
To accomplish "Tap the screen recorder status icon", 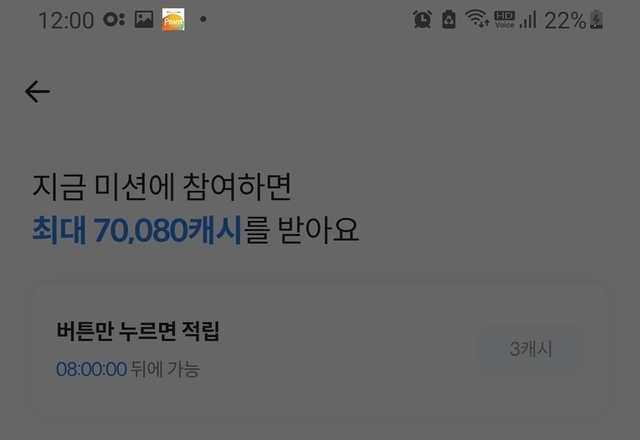I will pyautogui.click(x=114, y=19).
